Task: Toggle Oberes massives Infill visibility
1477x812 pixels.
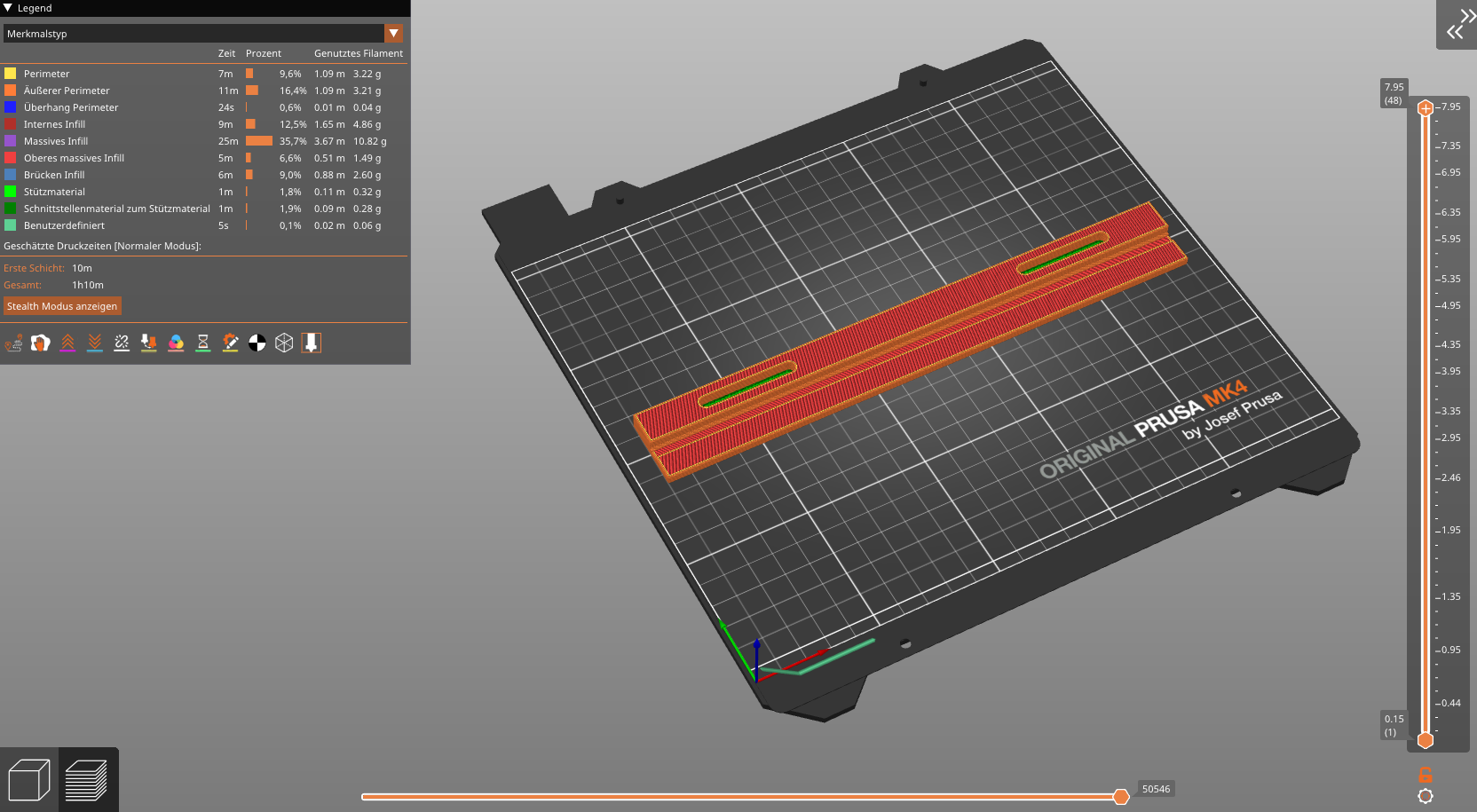Action: coord(205,158)
